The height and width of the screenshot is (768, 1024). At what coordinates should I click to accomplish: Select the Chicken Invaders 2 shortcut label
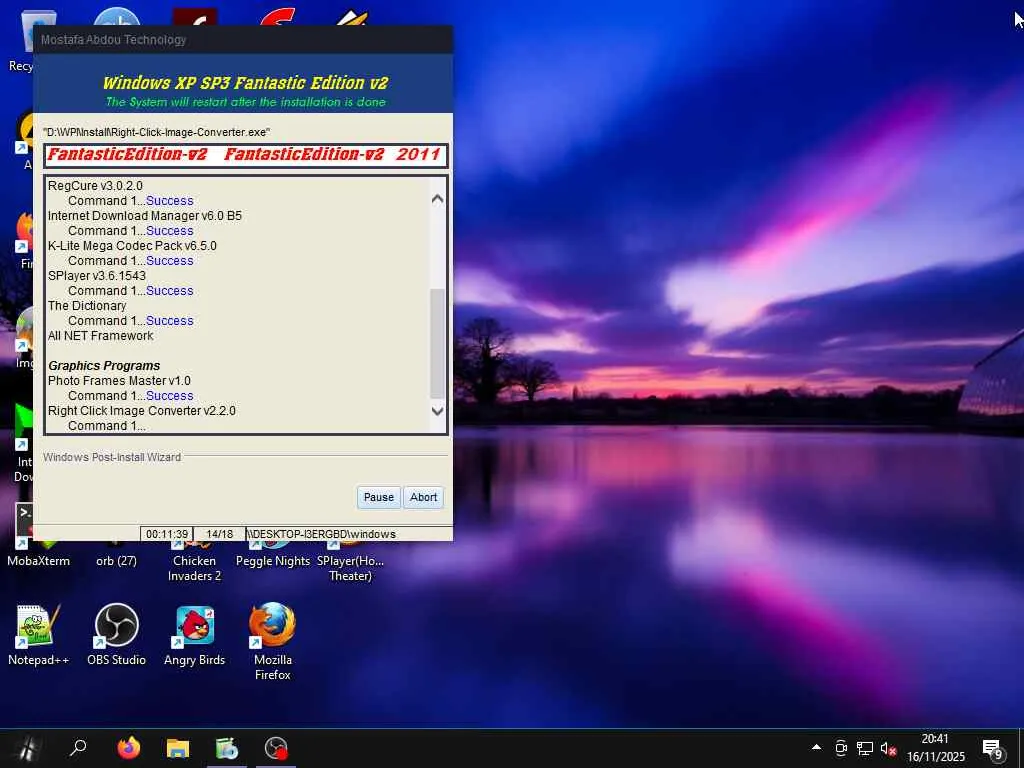(x=194, y=568)
